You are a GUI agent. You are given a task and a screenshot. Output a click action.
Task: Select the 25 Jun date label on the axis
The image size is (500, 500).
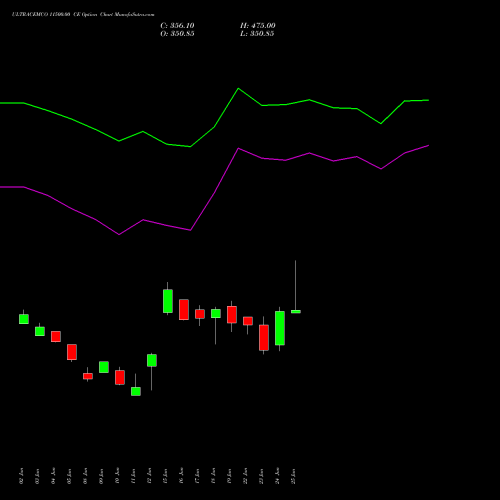point(294,476)
